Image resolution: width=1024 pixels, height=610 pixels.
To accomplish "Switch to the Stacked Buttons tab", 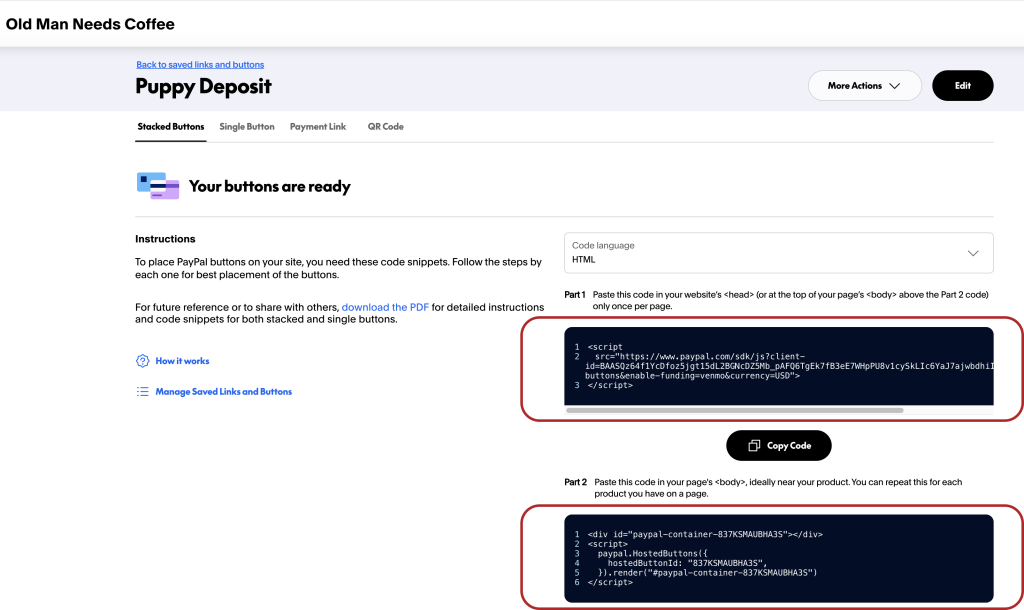I will pyautogui.click(x=170, y=127).
